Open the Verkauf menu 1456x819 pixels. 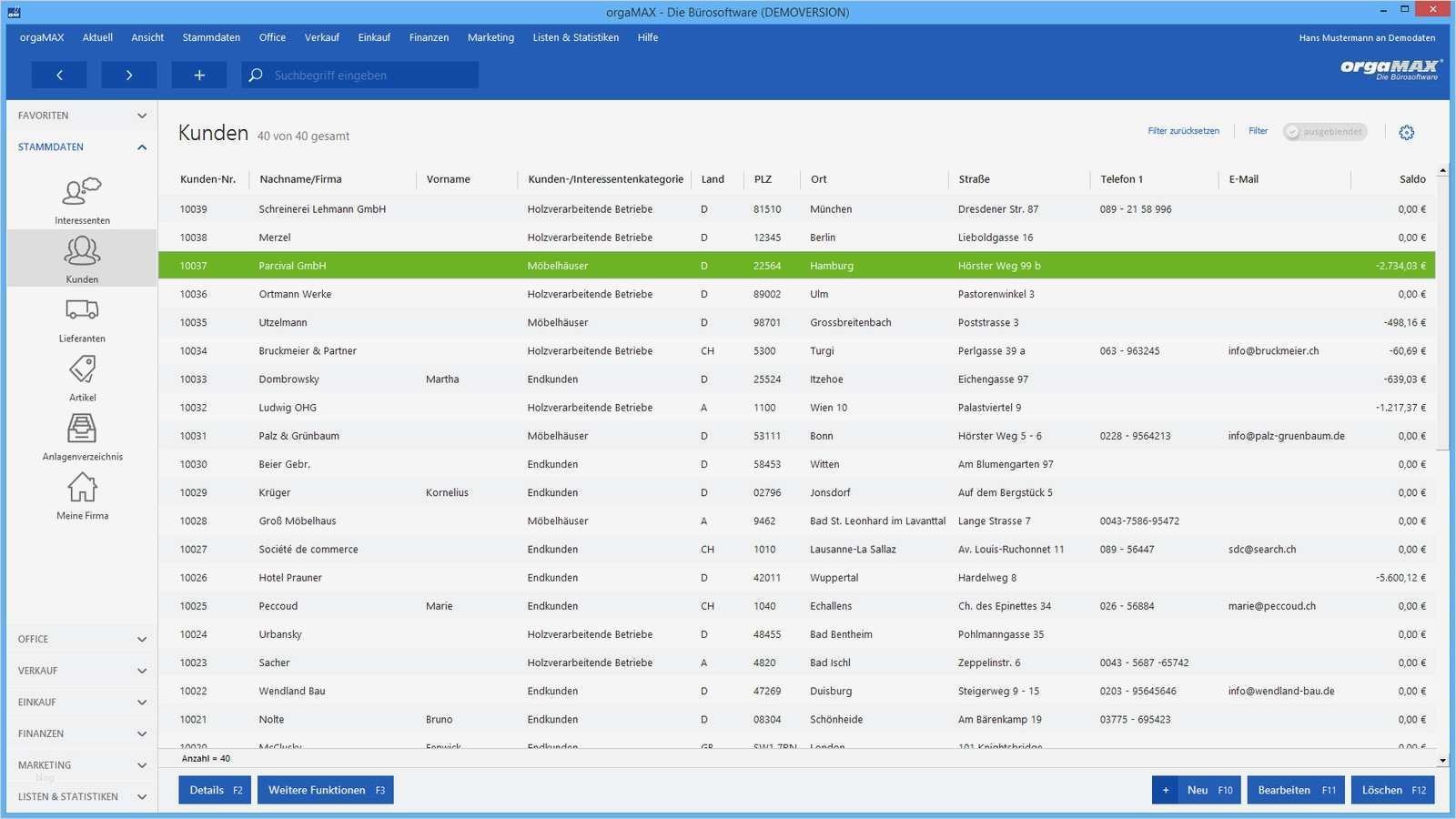point(321,37)
